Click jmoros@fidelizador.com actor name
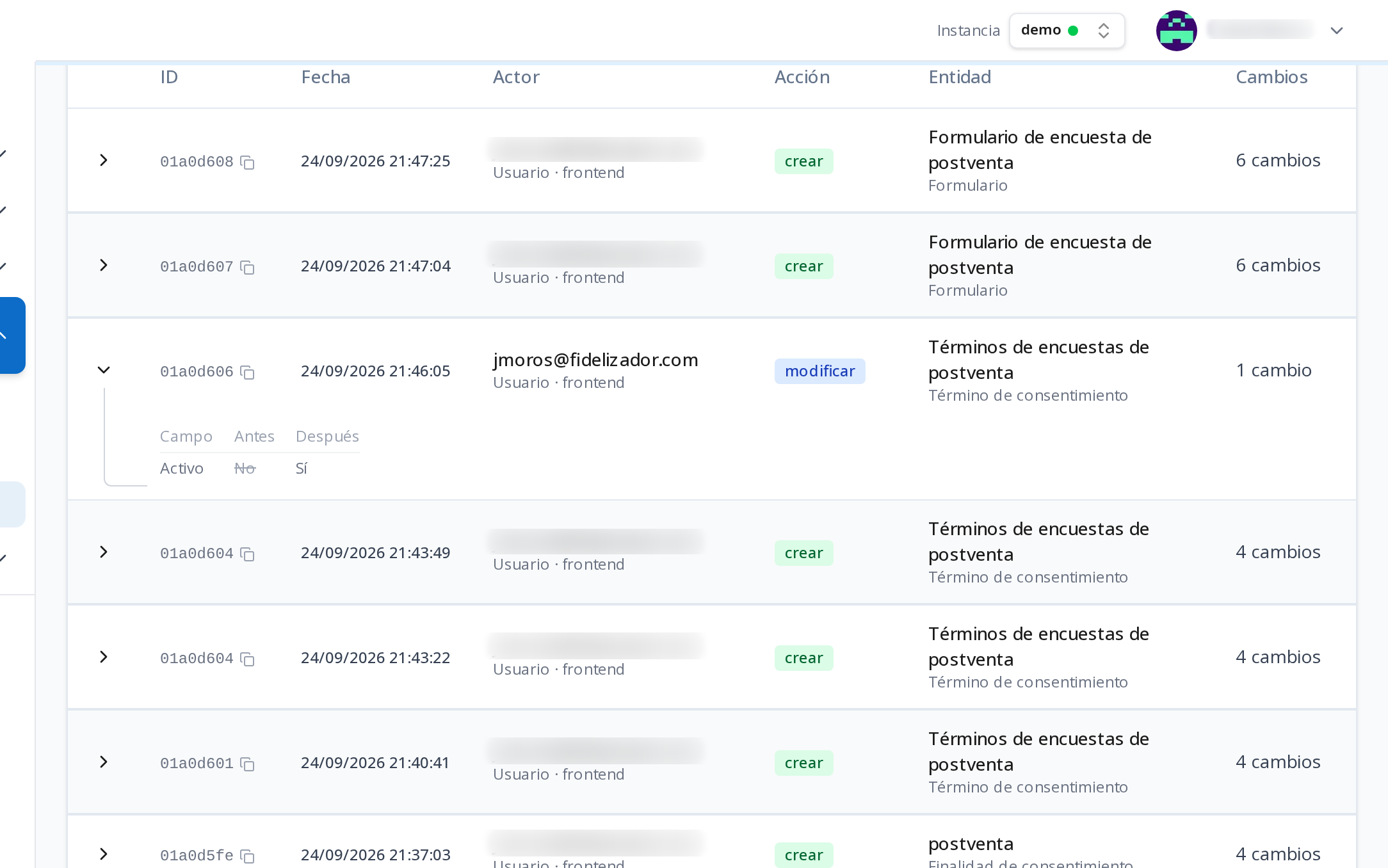The height and width of the screenshot is (868, 1388). point(595,360)
